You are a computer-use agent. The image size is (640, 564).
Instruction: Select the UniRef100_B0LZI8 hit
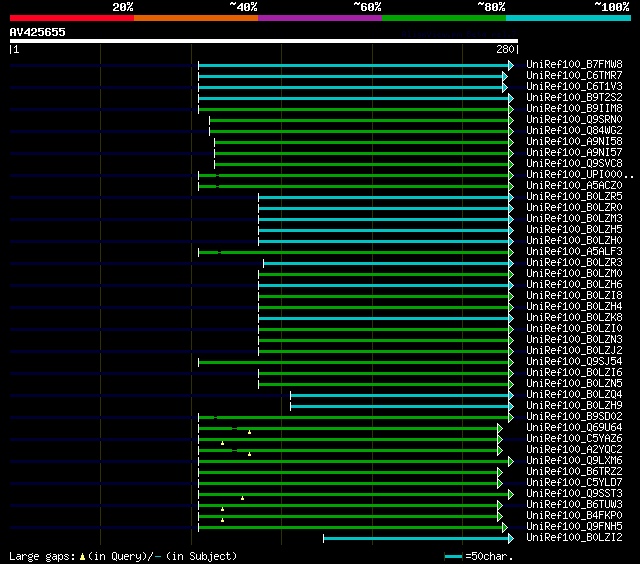(x=574, y=296)
